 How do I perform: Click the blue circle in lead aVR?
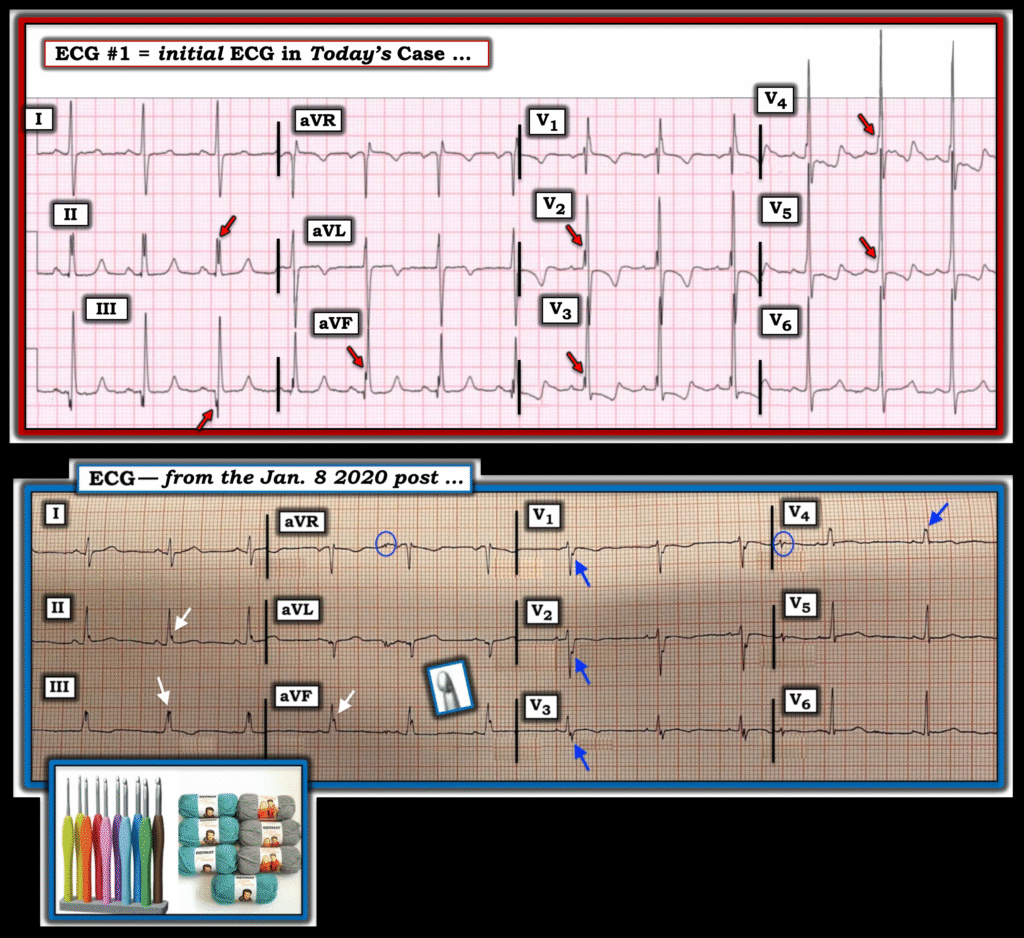[386, 543]
